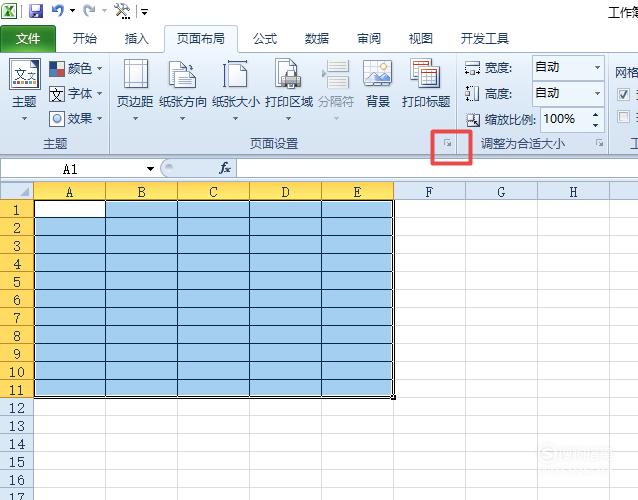
Task: Increase the 缩放比例 scale with the up arrow
Action: (596, 114)
